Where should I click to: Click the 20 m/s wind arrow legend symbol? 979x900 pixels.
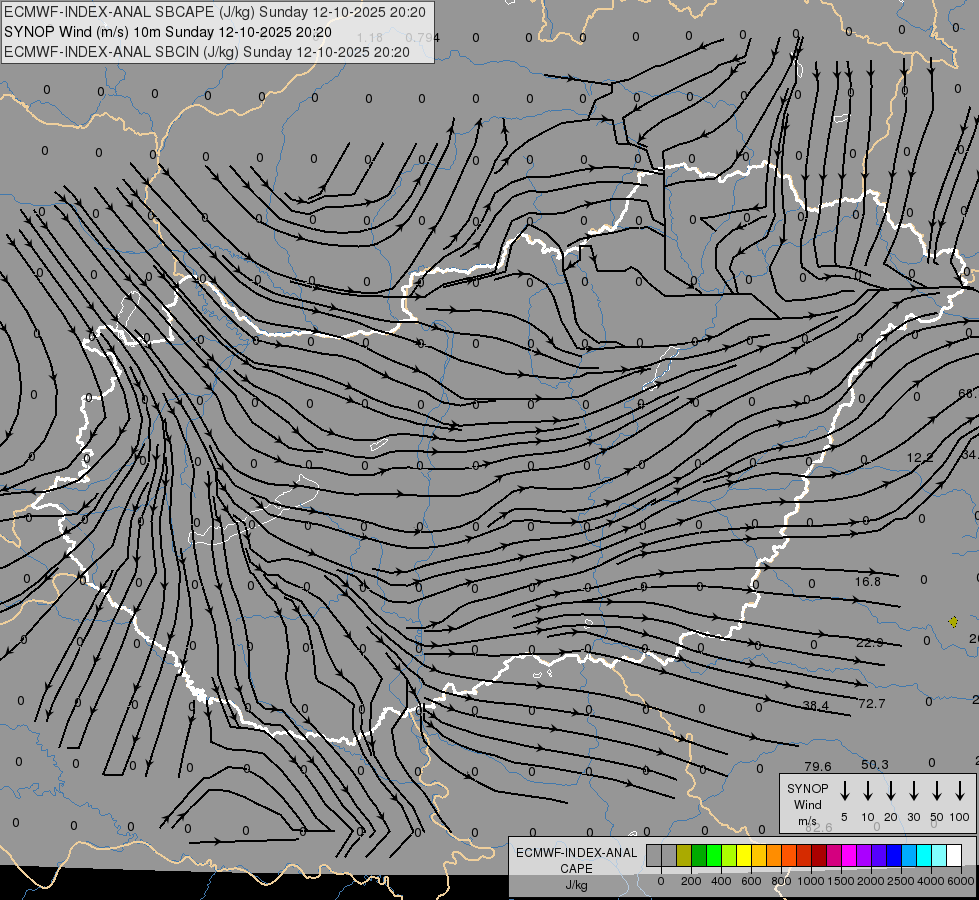coord(890,791)
